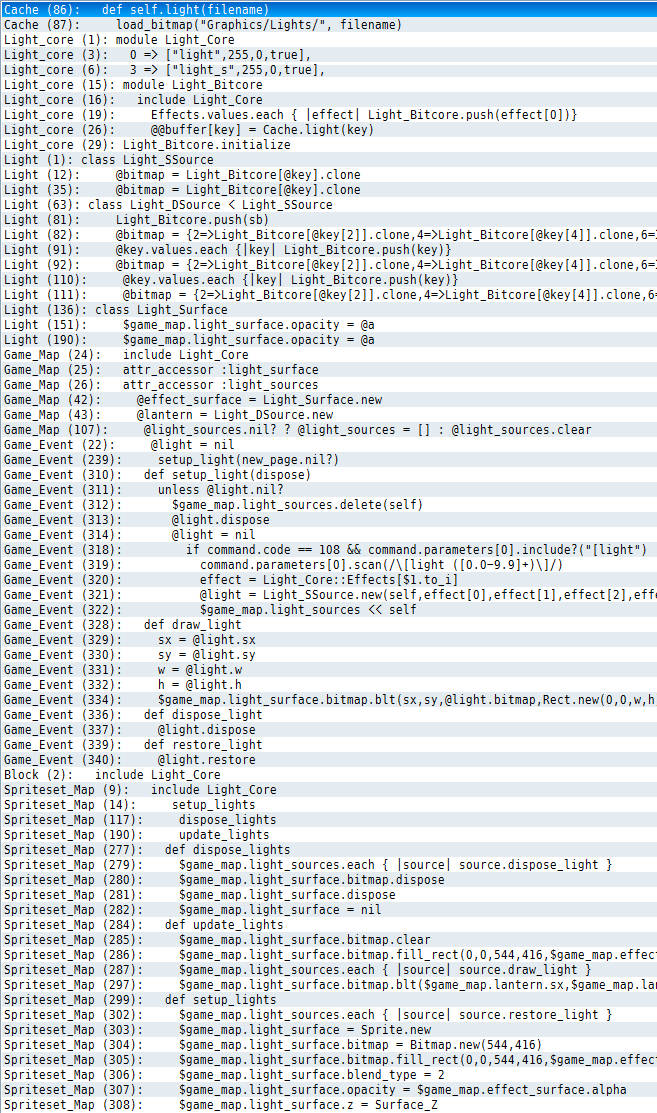Screen dimensions: 657x1113
Task: Open the Cache (87) load_bitmap result row
Action: [328, 25]
